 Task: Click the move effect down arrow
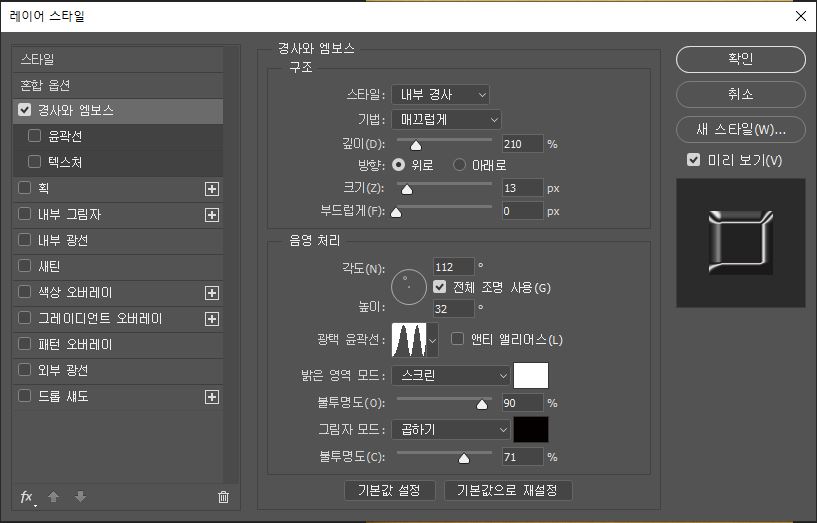tap(80, 497)
